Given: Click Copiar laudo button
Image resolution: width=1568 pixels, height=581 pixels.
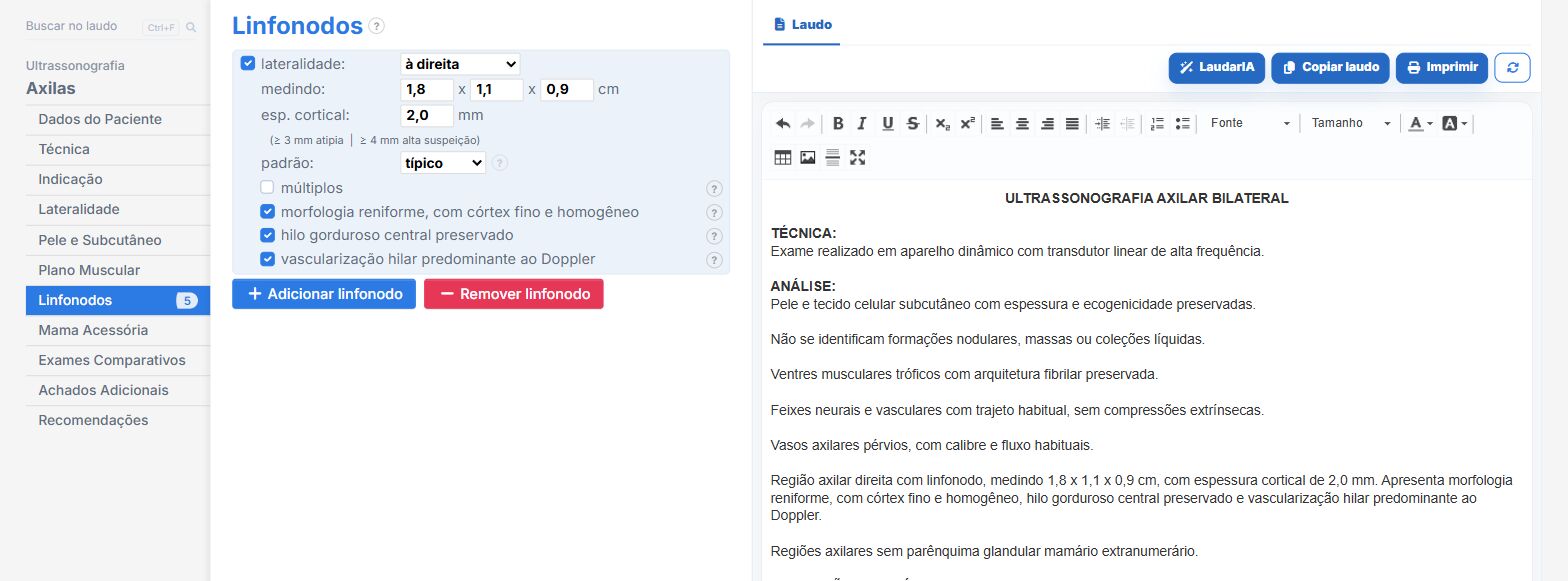Looking at the screenshot, I should pyautogui.click(x=1330, y=67).
